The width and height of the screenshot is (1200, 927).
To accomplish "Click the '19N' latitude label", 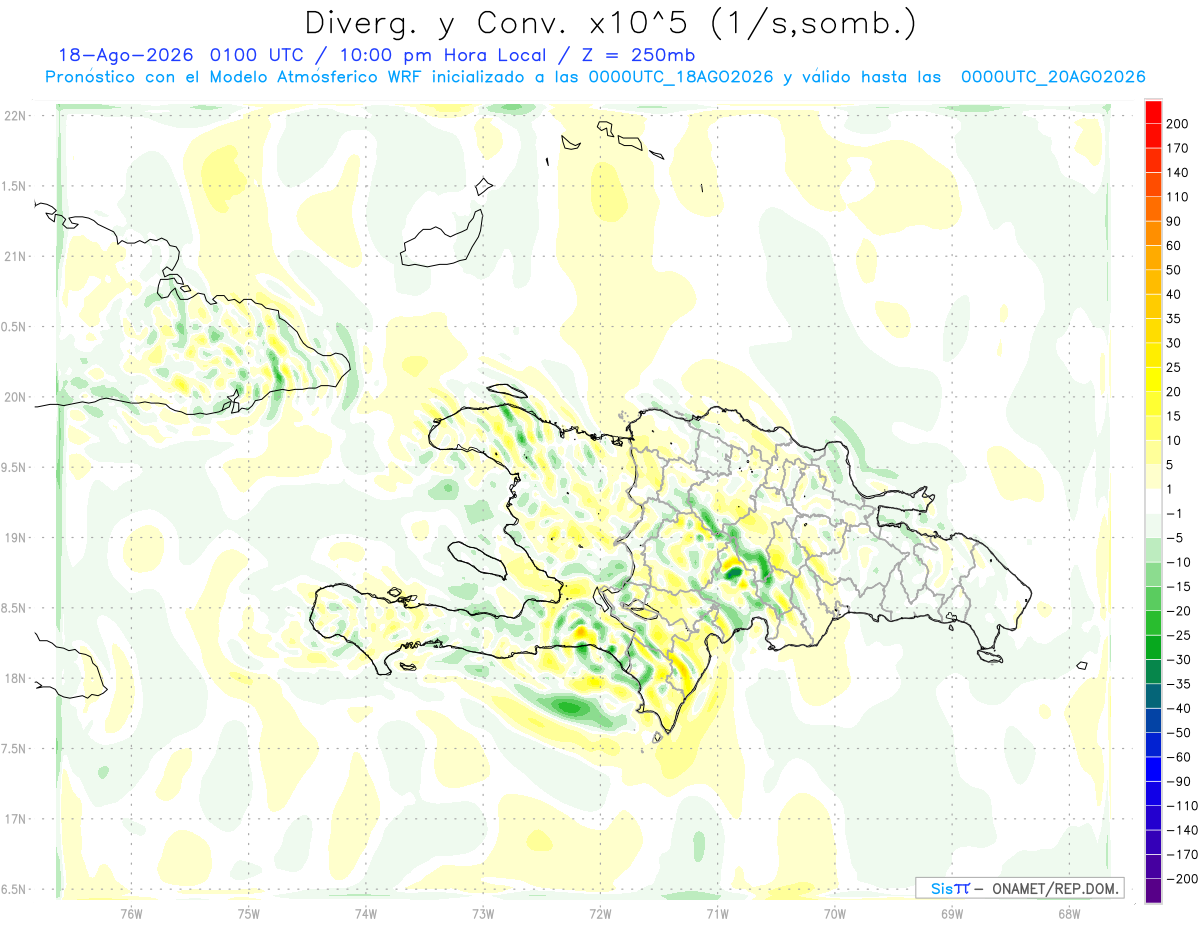I will [15, 538].
